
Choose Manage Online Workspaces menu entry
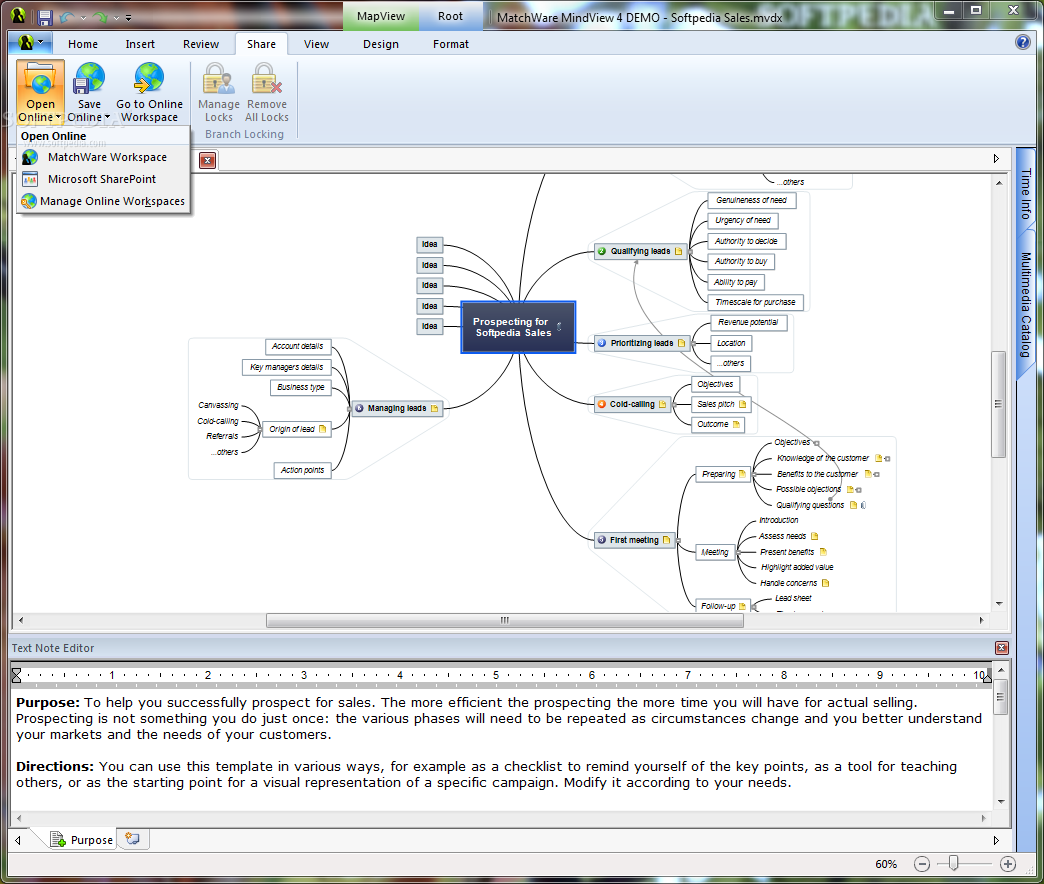pyautogui.click(x=103, y=201)
